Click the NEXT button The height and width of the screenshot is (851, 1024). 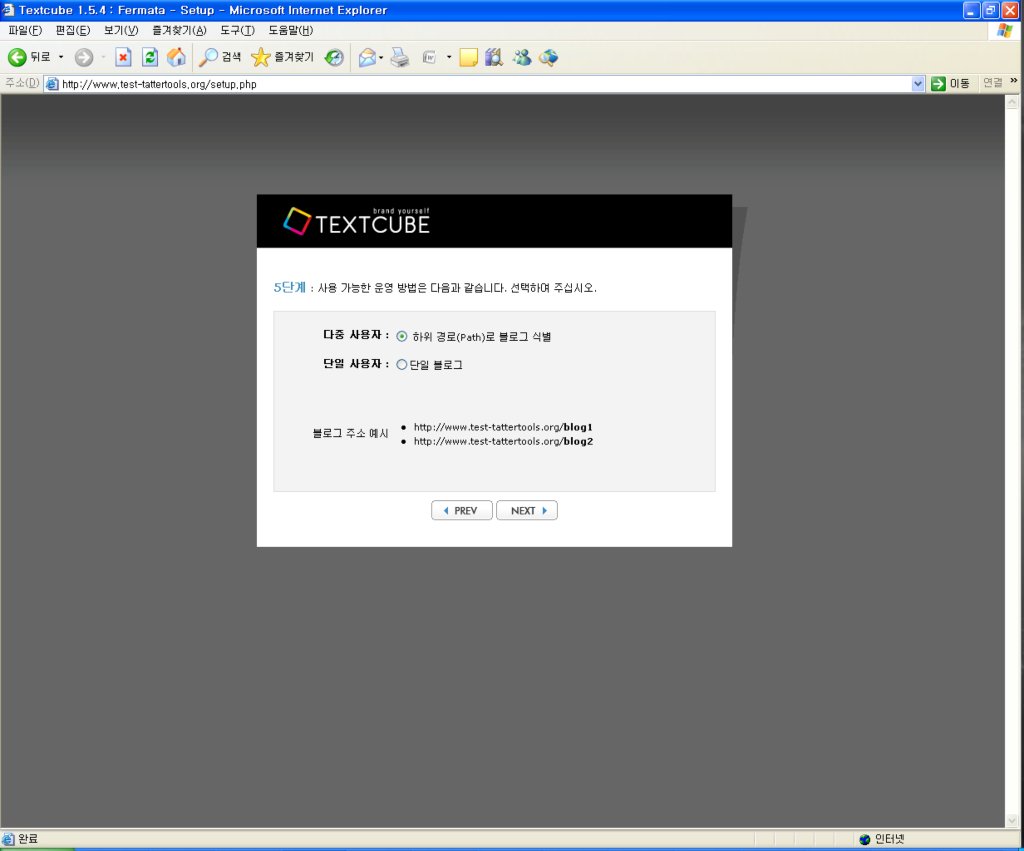click(x=527, y=510)
